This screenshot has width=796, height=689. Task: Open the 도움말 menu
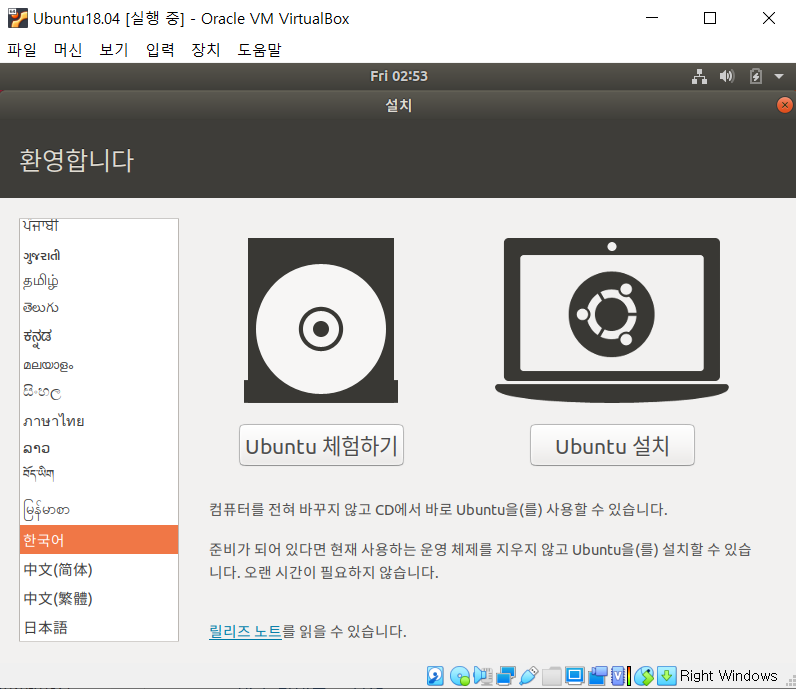[259, 50]
